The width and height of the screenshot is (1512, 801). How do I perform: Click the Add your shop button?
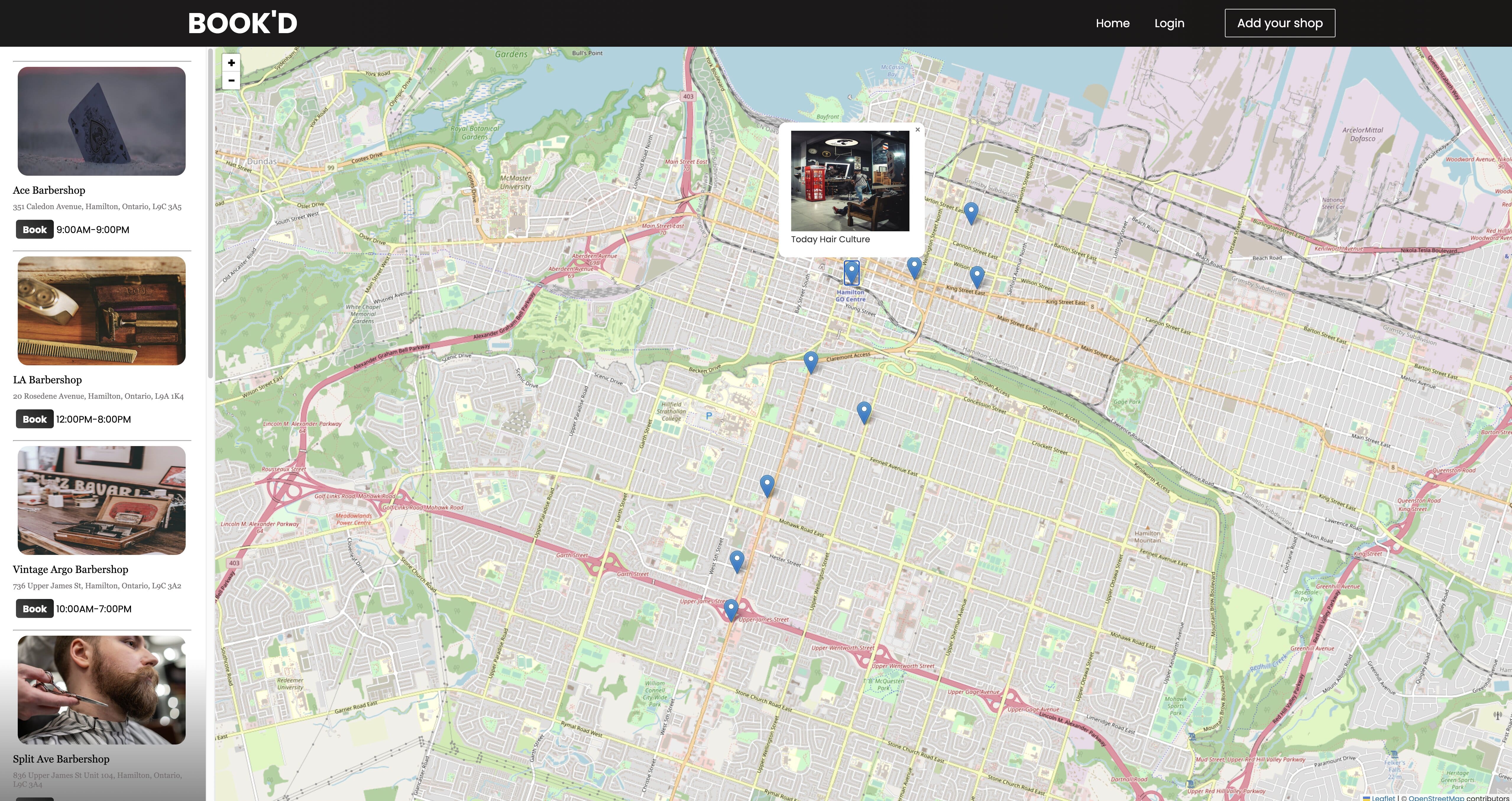(x=1280, y=23)
